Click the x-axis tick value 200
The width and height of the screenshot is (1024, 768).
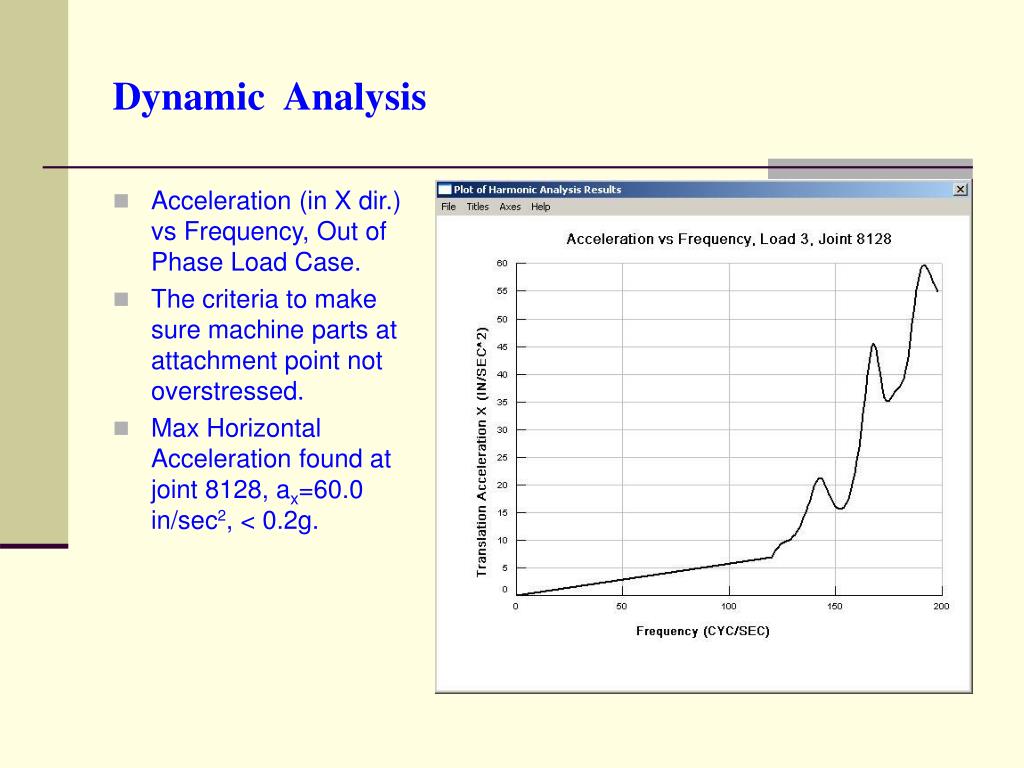coord(941,606)
